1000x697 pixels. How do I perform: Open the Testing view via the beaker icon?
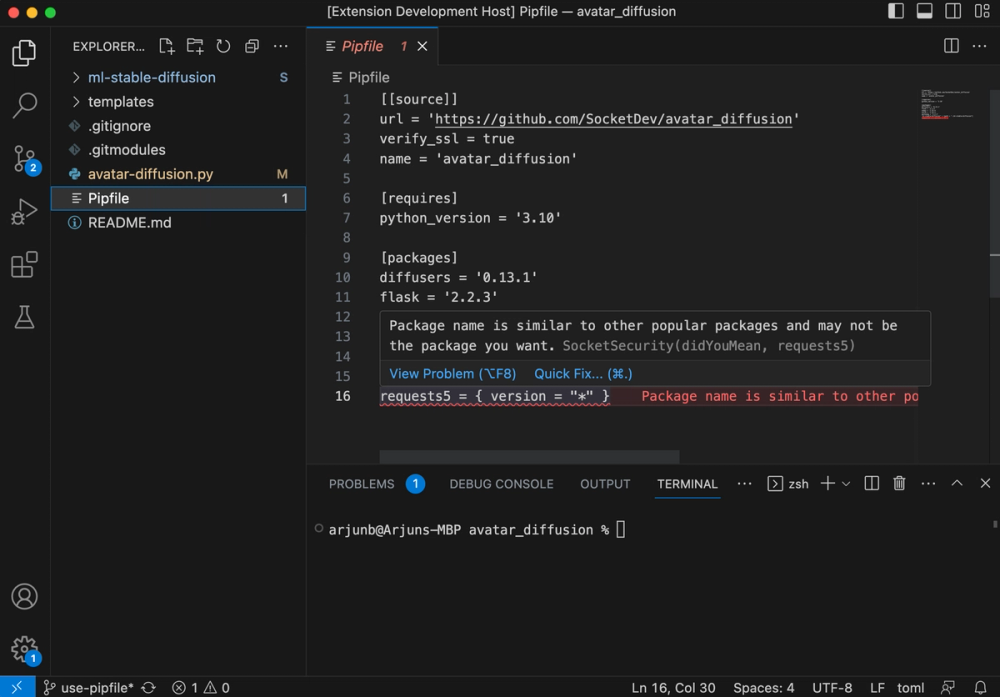coord(25,318)
